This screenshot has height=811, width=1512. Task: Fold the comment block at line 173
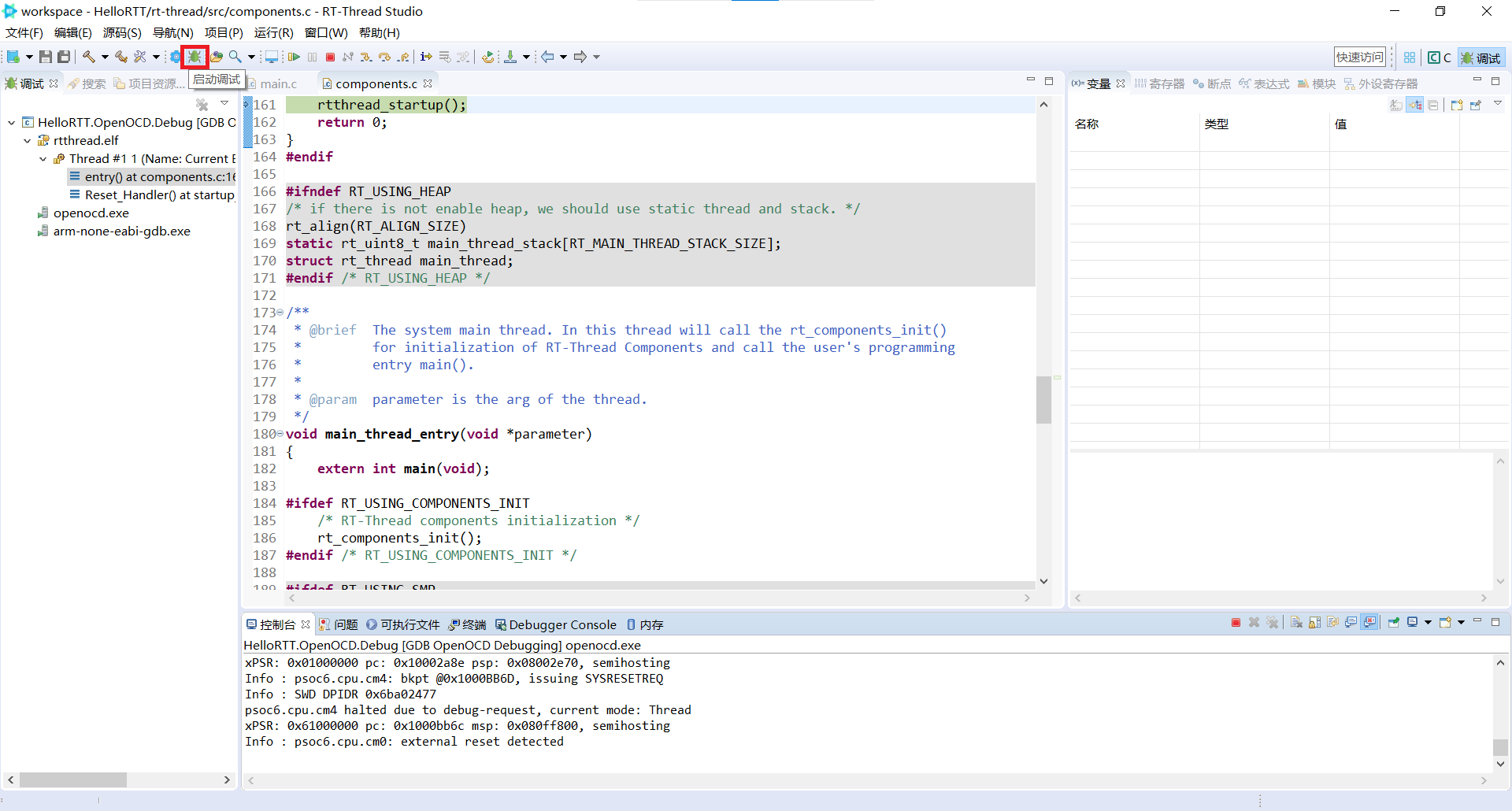[280, 313]
